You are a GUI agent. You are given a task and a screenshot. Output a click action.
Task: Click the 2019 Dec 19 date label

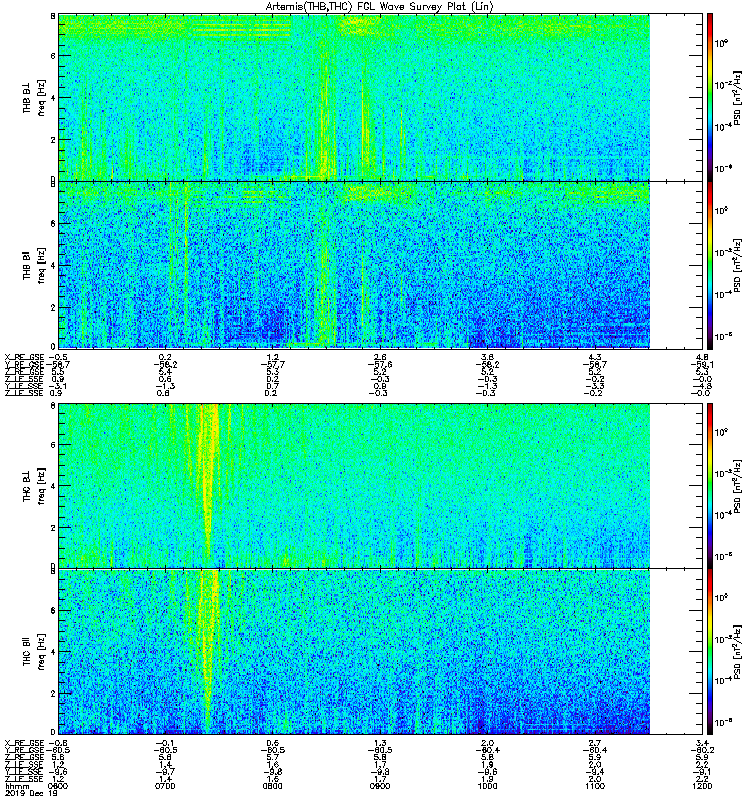click(x=31, y=793)
